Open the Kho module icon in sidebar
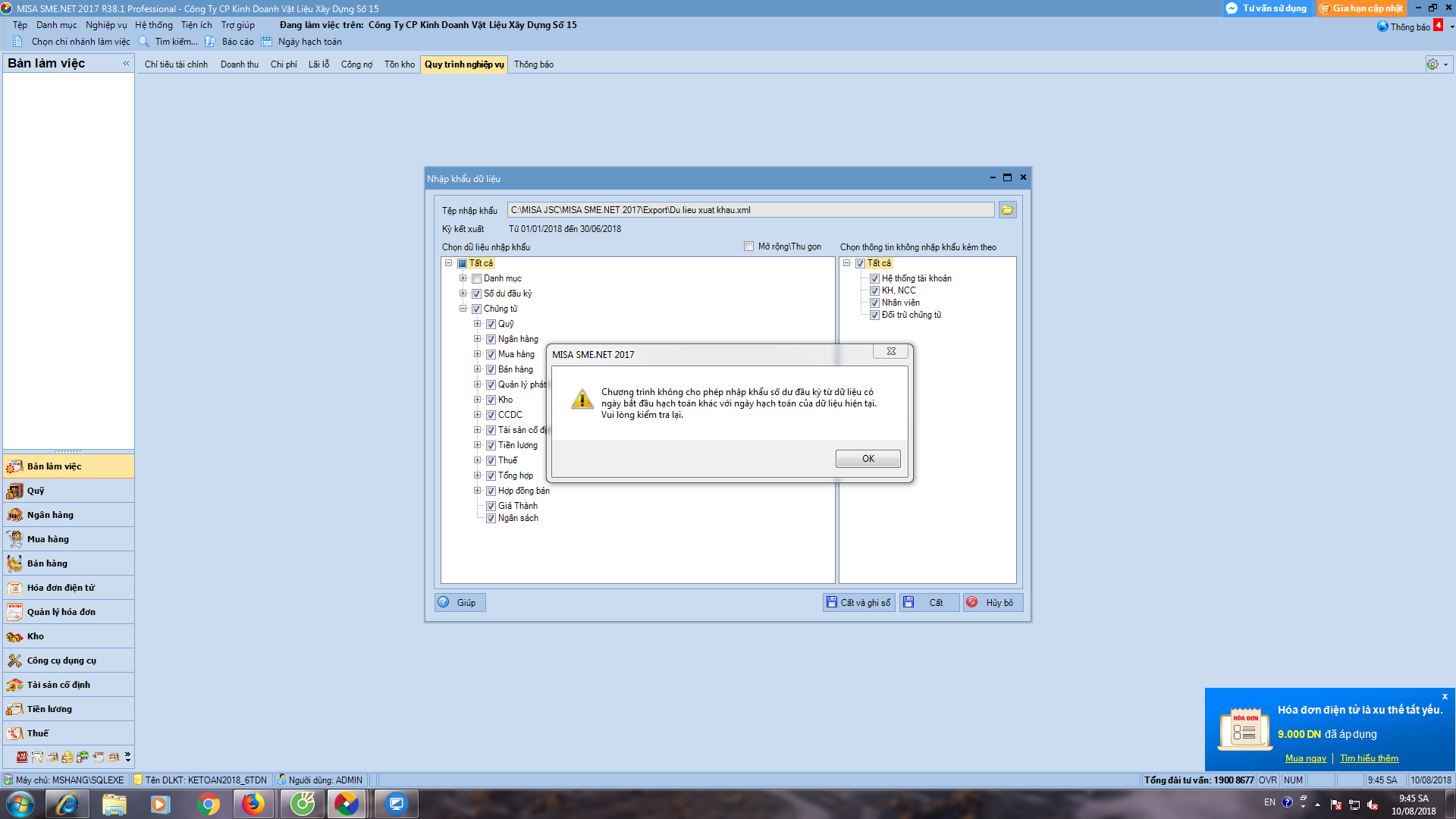 [14, 636]
